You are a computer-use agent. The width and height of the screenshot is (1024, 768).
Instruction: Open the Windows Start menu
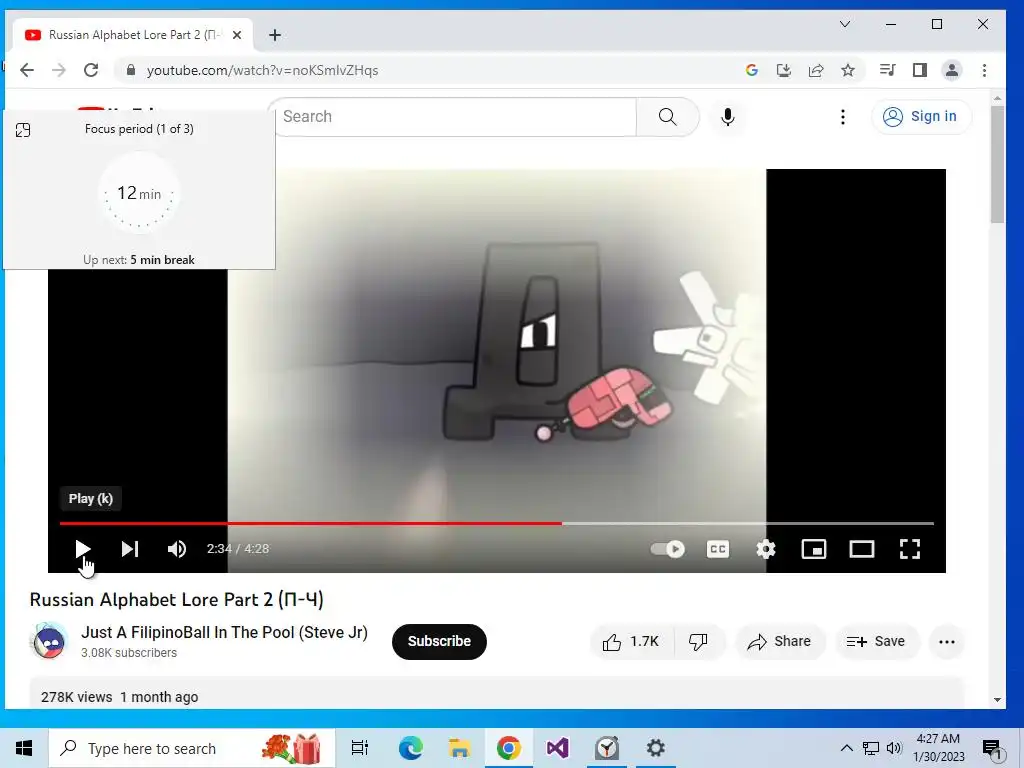pos(24,748)
